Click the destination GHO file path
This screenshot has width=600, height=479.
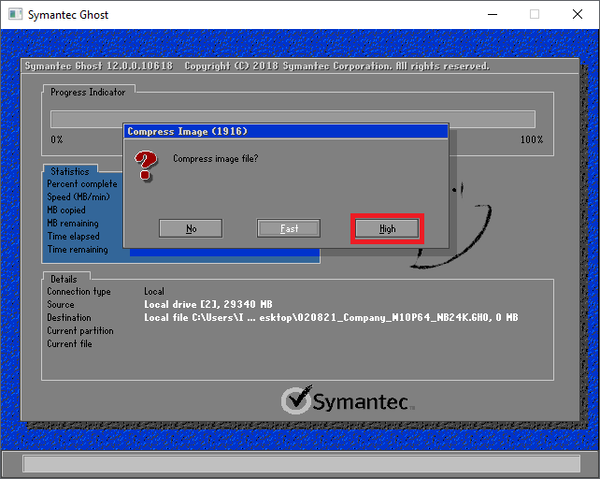point(331,318)
